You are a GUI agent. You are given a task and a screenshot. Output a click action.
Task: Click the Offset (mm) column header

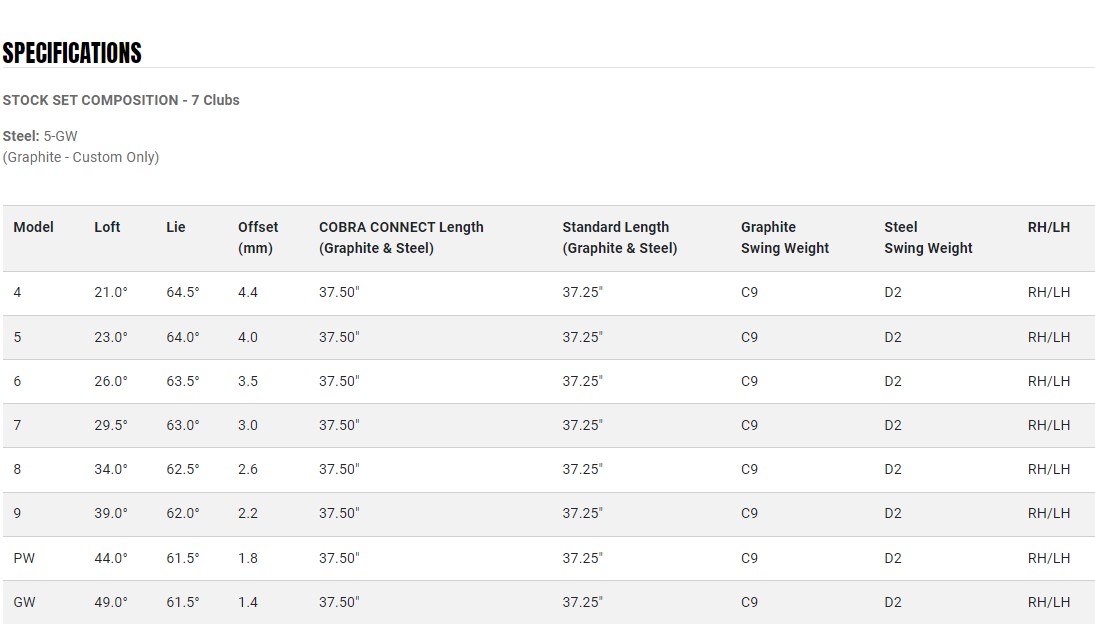(258, 237)
